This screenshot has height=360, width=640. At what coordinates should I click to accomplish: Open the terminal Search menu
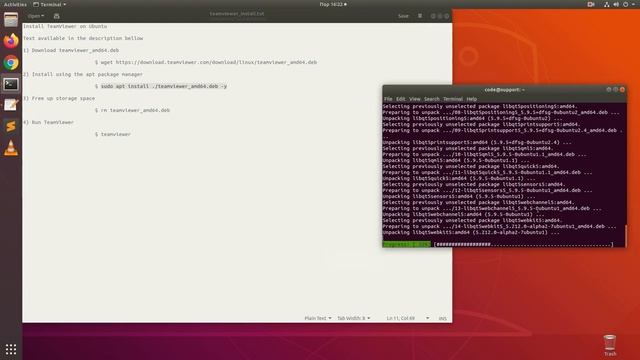(431, 99)
